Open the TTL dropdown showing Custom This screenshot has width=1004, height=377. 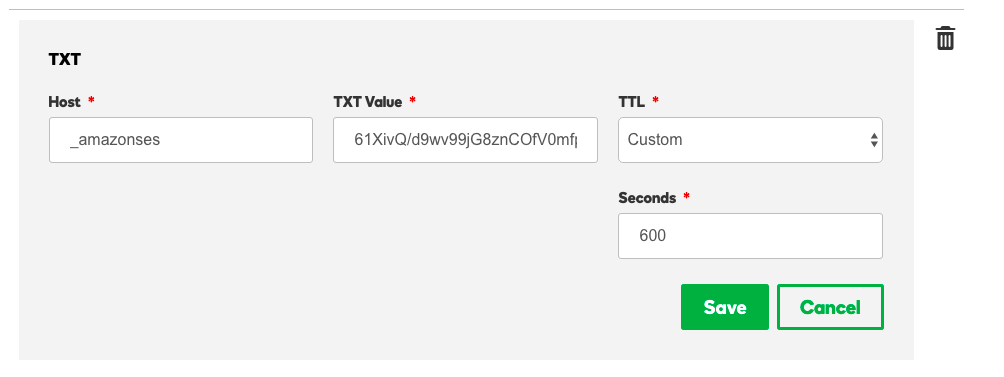(750, 140)
